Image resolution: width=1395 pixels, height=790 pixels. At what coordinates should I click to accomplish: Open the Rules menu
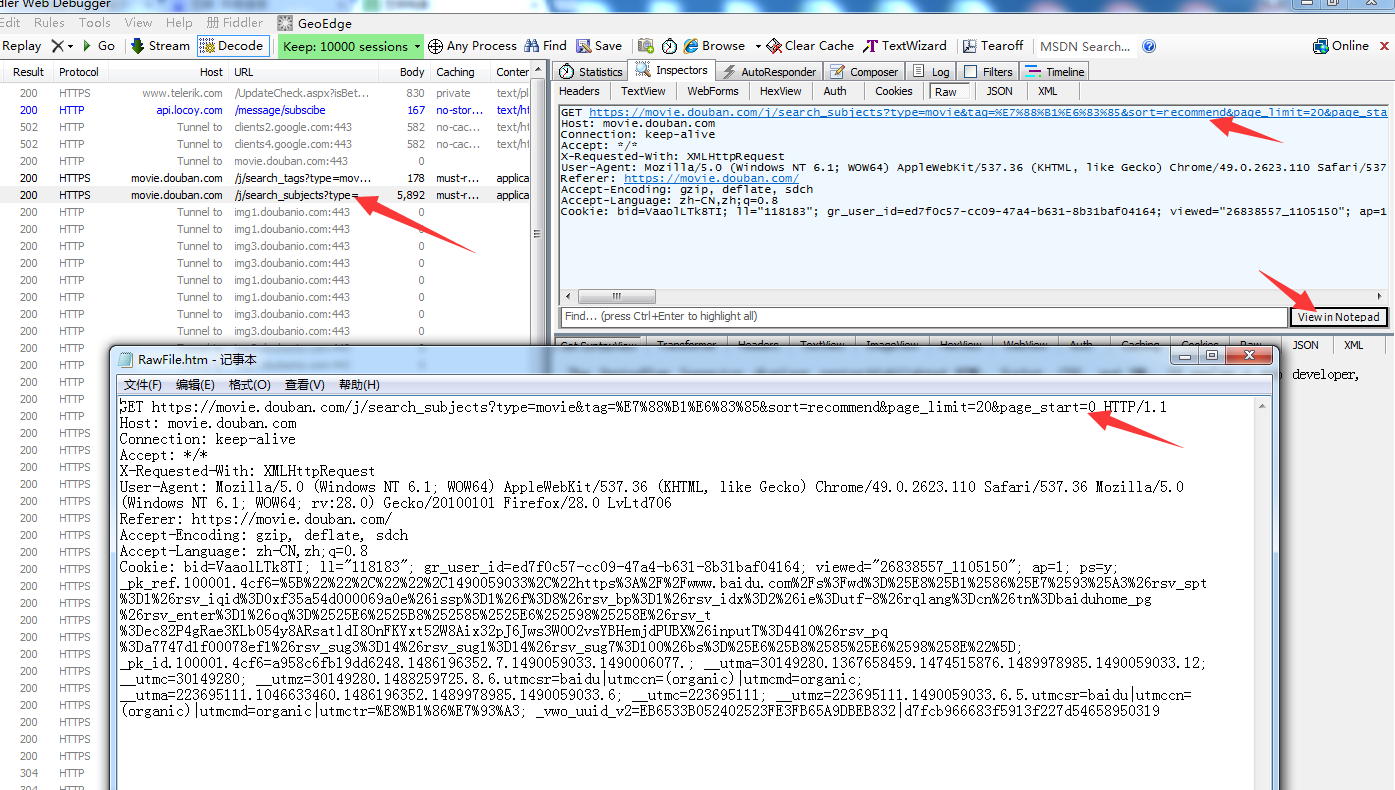point(49,22)
